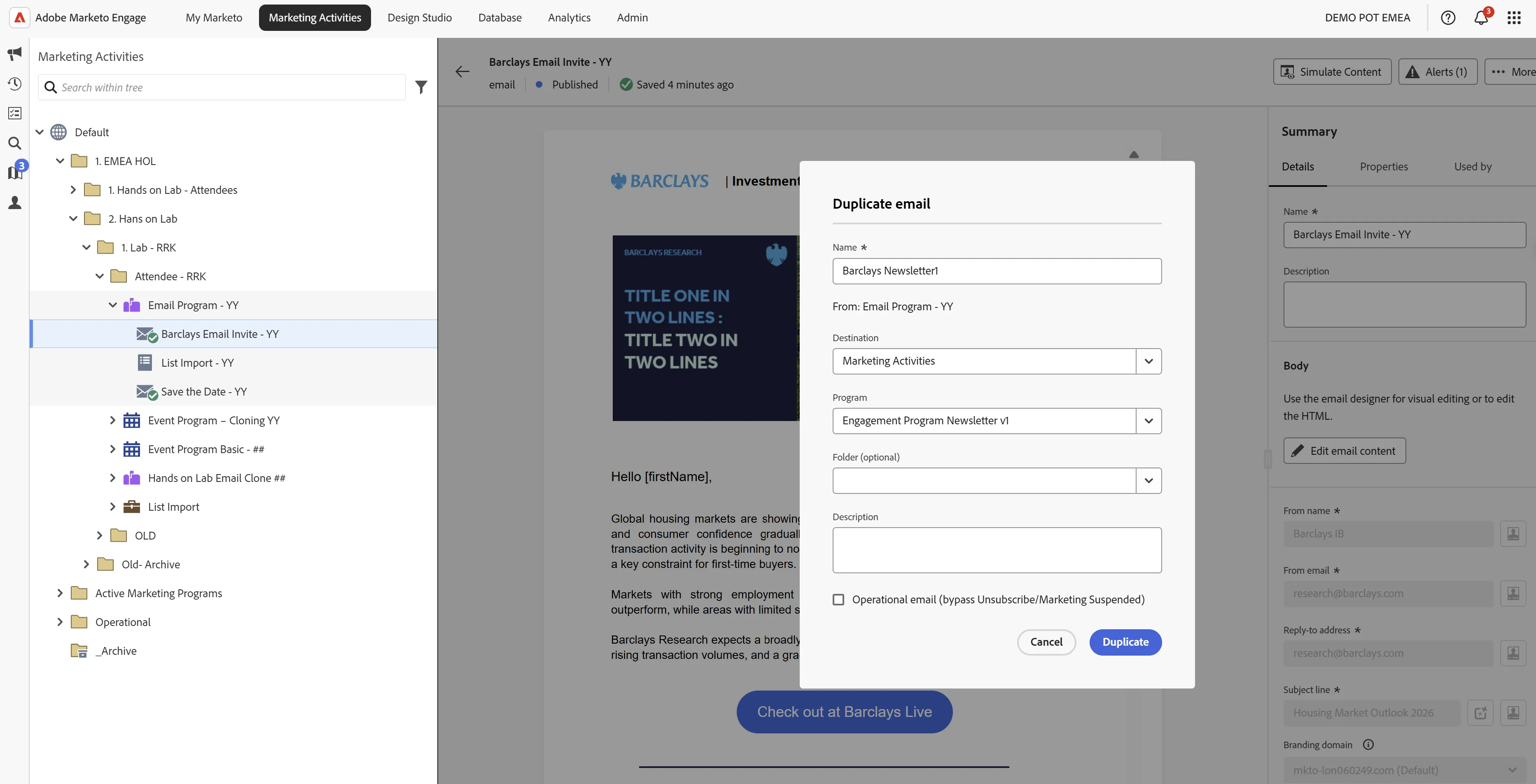Click the List Import briefcase icon
This screenshot has height=784, width=1536.
[132, 507]
